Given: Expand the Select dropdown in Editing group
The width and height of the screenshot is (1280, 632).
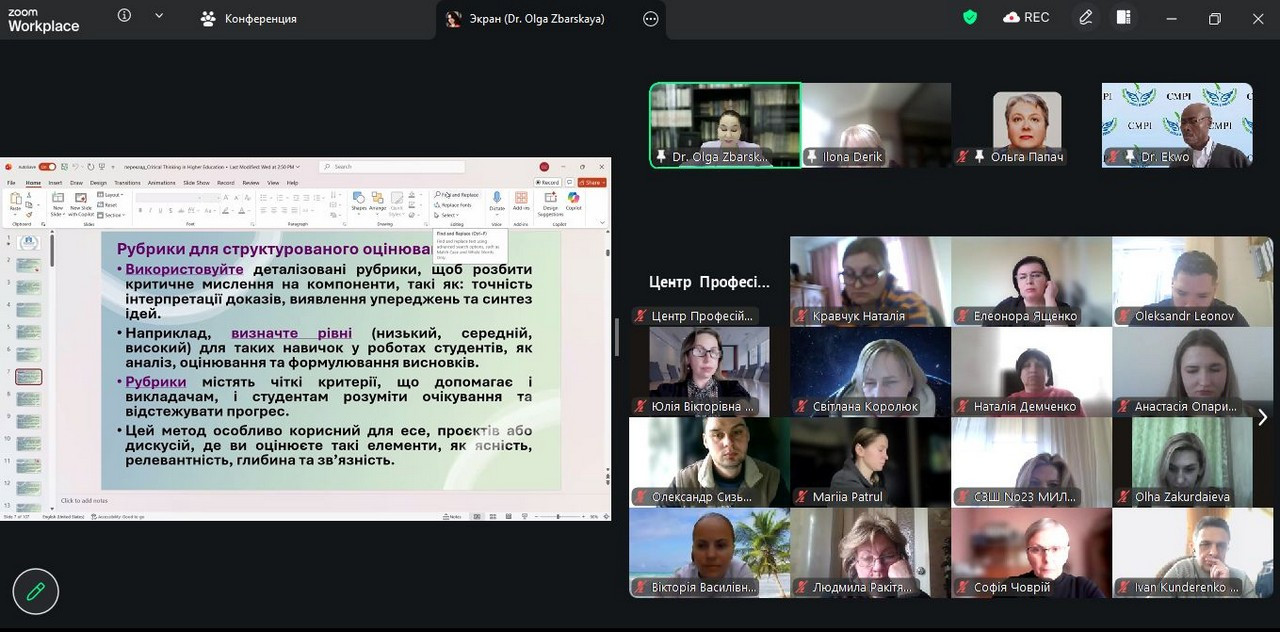Looking at the screenshot, I should click(447, 215).
